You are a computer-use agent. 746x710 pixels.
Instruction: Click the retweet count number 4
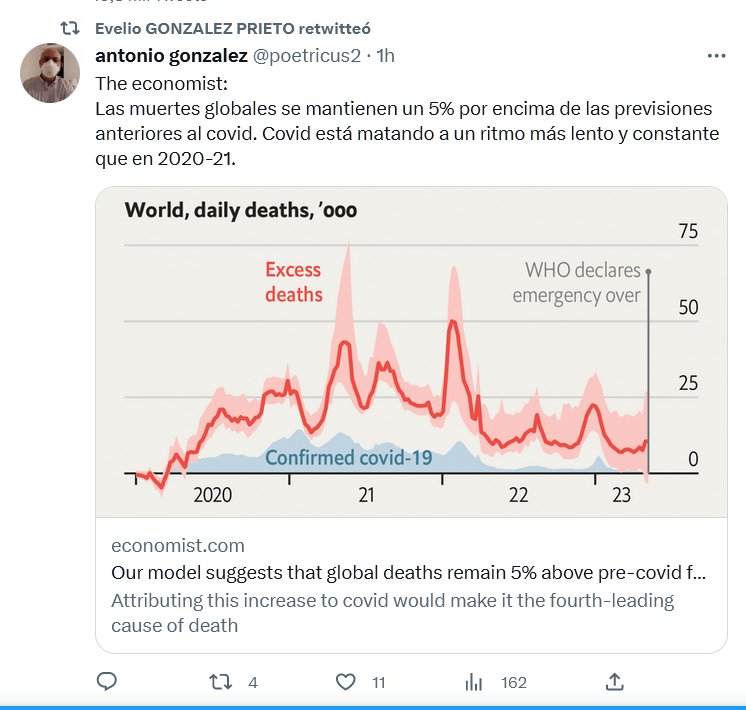click(253, 682)
